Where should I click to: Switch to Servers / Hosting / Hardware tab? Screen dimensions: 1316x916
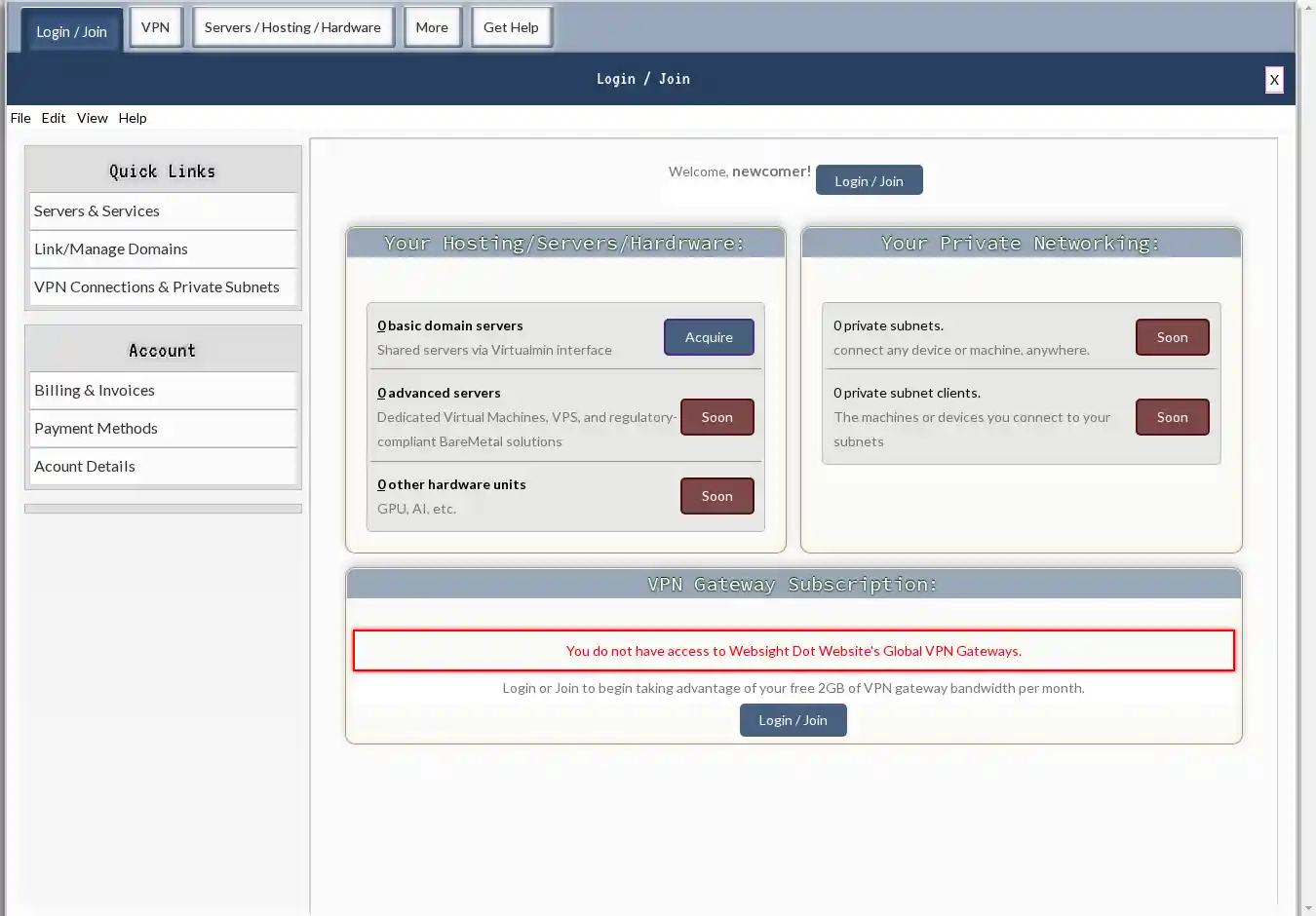click(x=292, y=27)
